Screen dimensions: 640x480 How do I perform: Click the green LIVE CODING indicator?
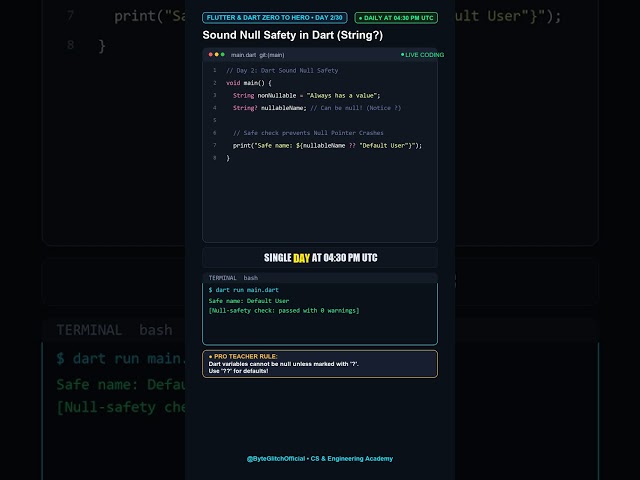point(422,55)
